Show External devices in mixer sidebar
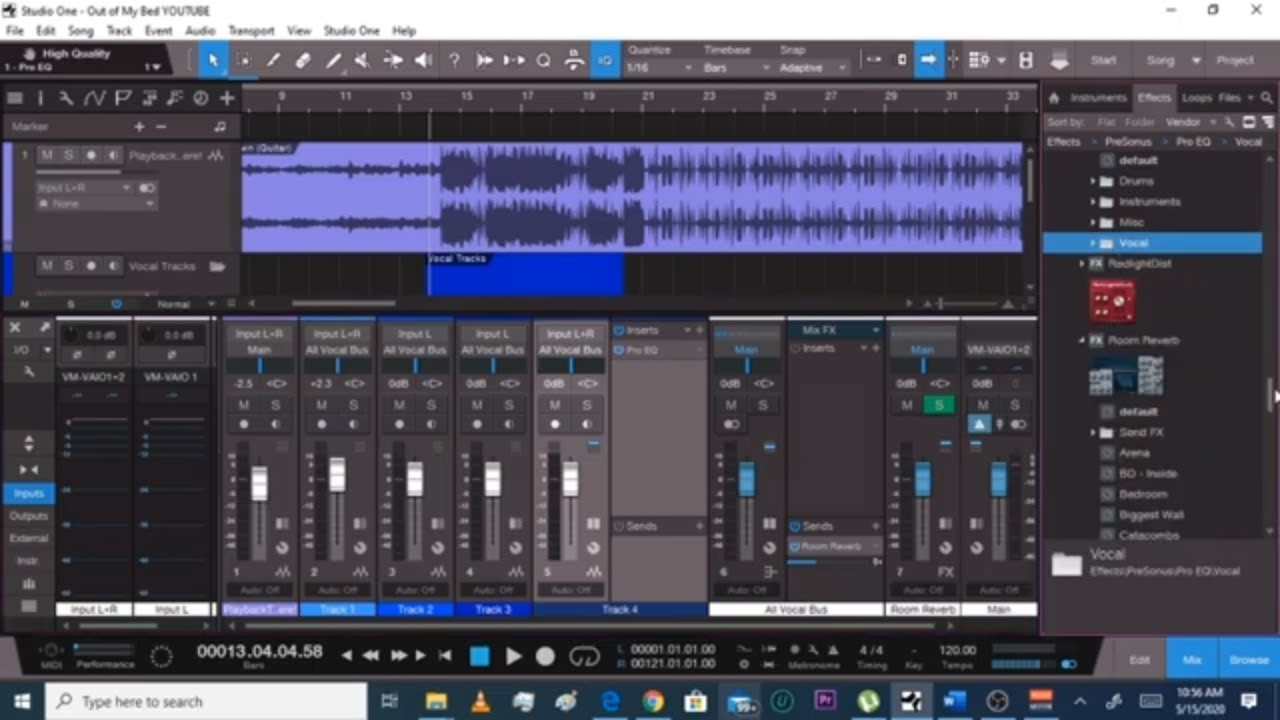 (28, 538)
